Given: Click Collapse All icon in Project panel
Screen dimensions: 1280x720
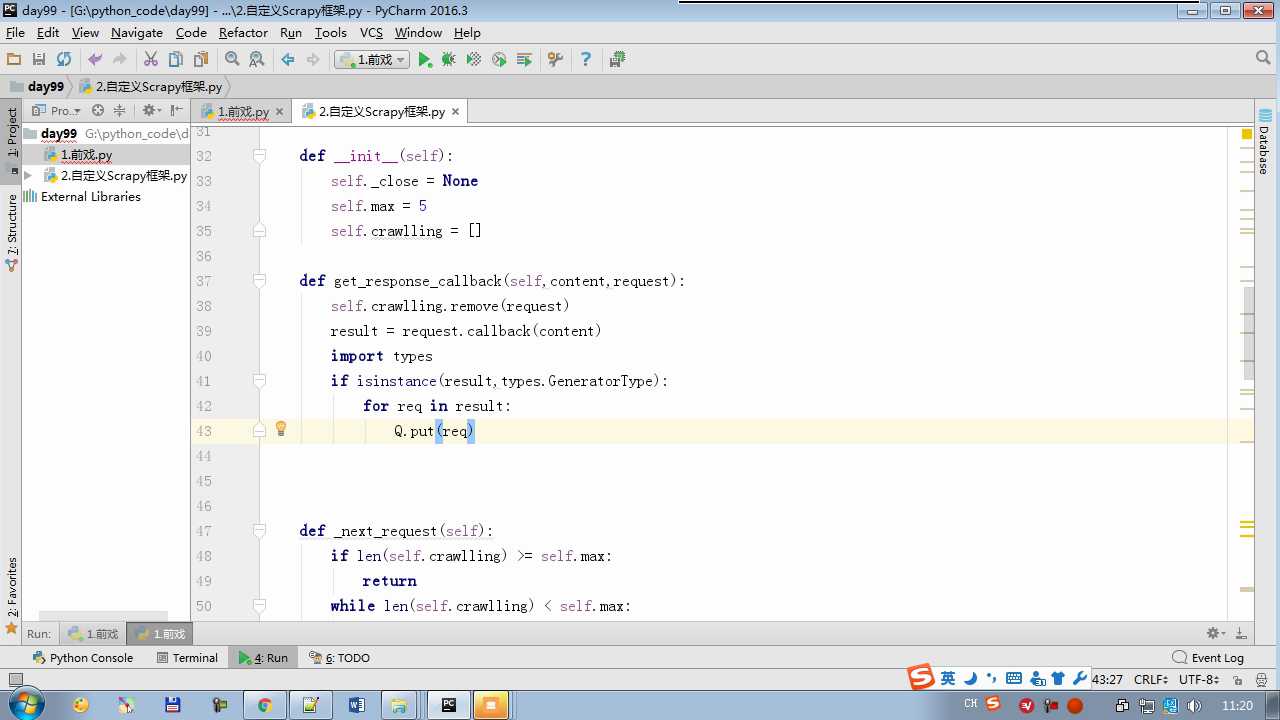Looking at the screenshot, I should pyautogui.click(x=120, y=111).
